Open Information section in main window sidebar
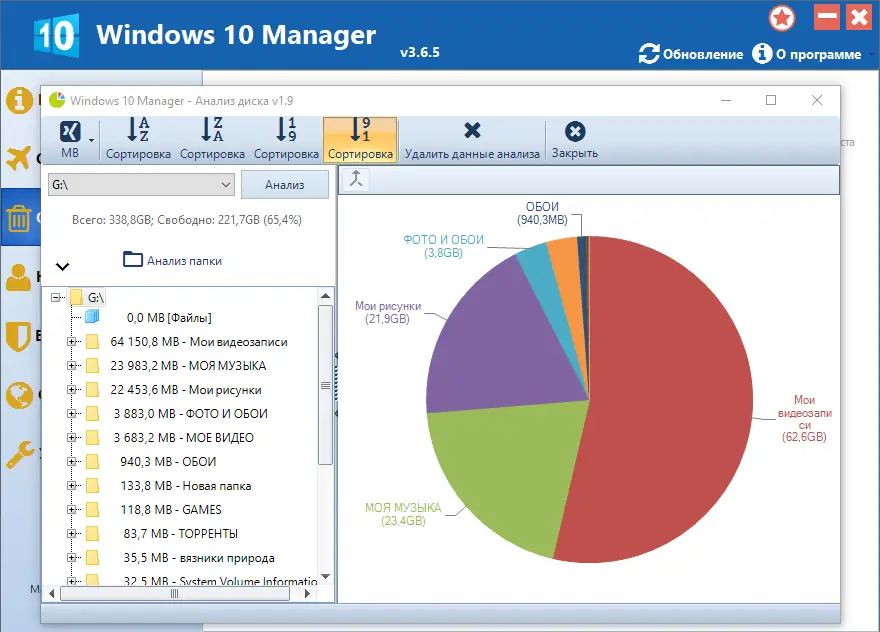This screenshot has width=880, height=632. point(19,100)
